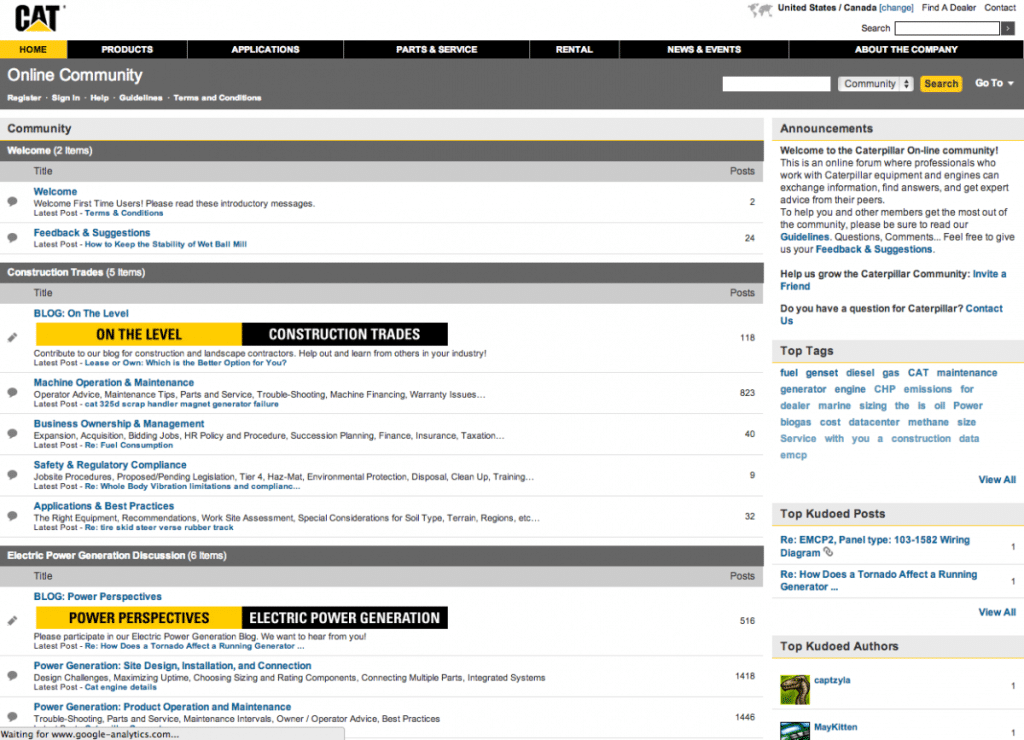Open Power Generation: Site Design, Installation forum
The image size is (1024, 740).
[172, 666]
